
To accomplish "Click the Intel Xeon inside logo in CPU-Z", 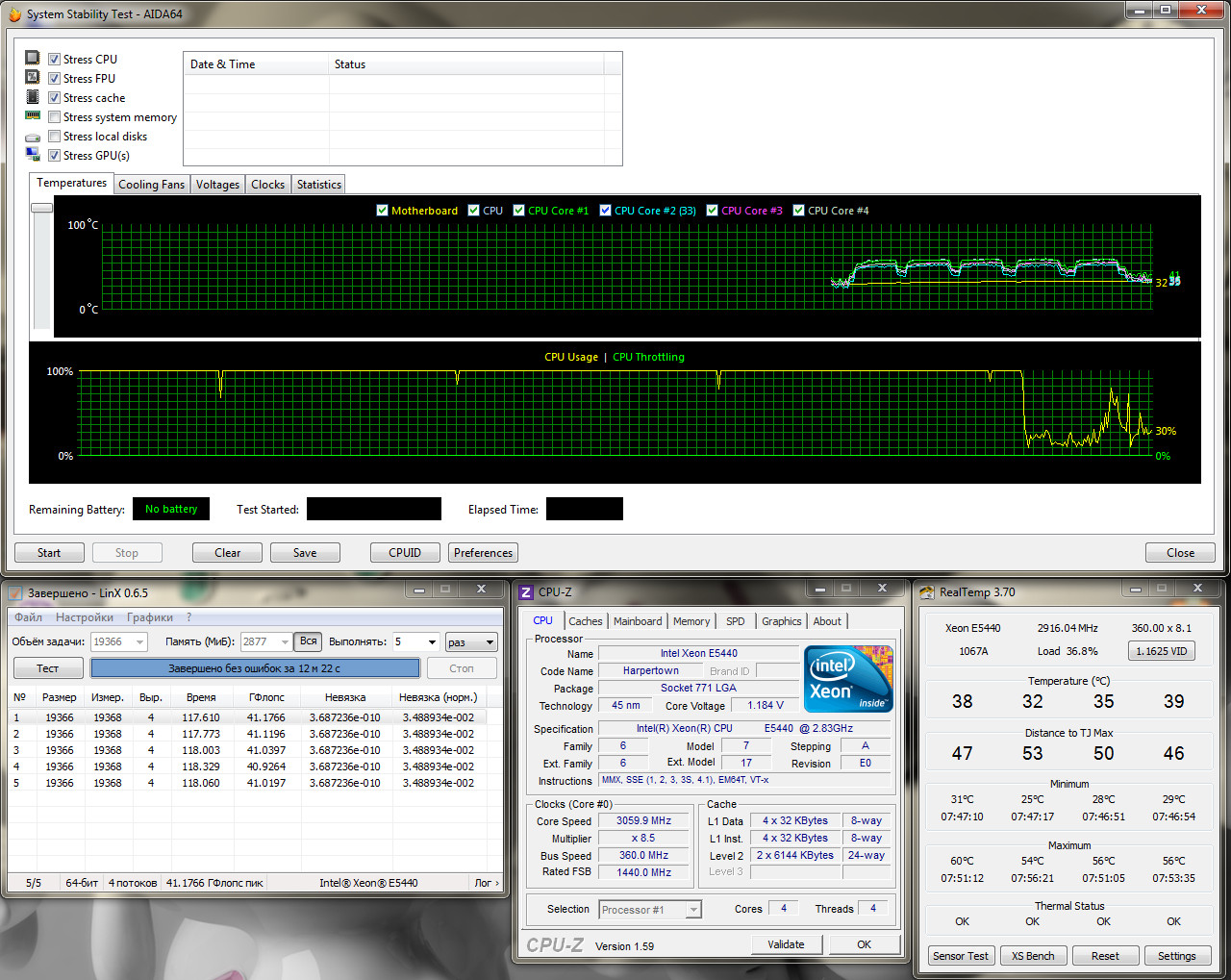I will [x=848, y=679].
